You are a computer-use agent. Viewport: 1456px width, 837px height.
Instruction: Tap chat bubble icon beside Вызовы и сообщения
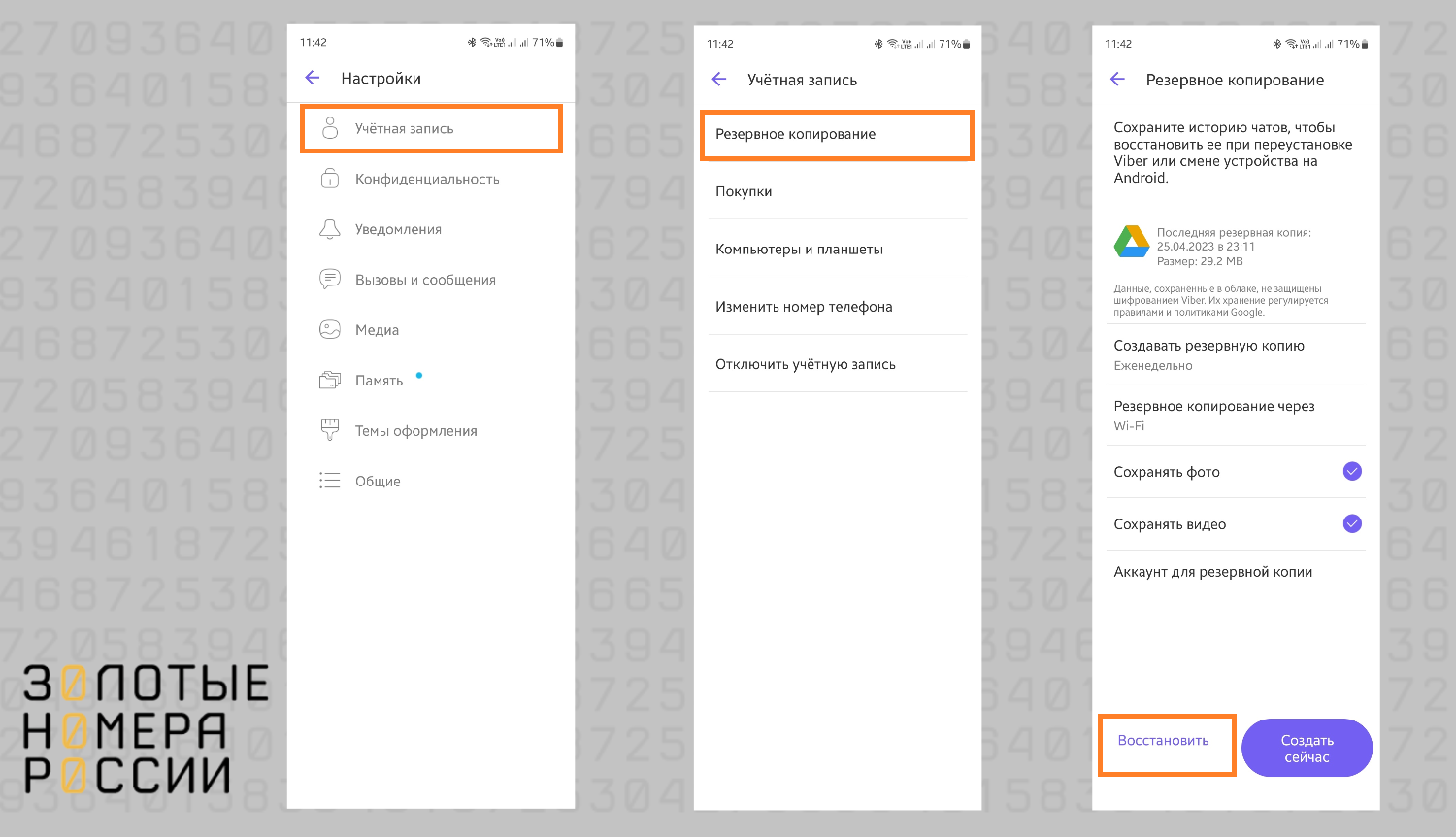[x=330, y=280]
